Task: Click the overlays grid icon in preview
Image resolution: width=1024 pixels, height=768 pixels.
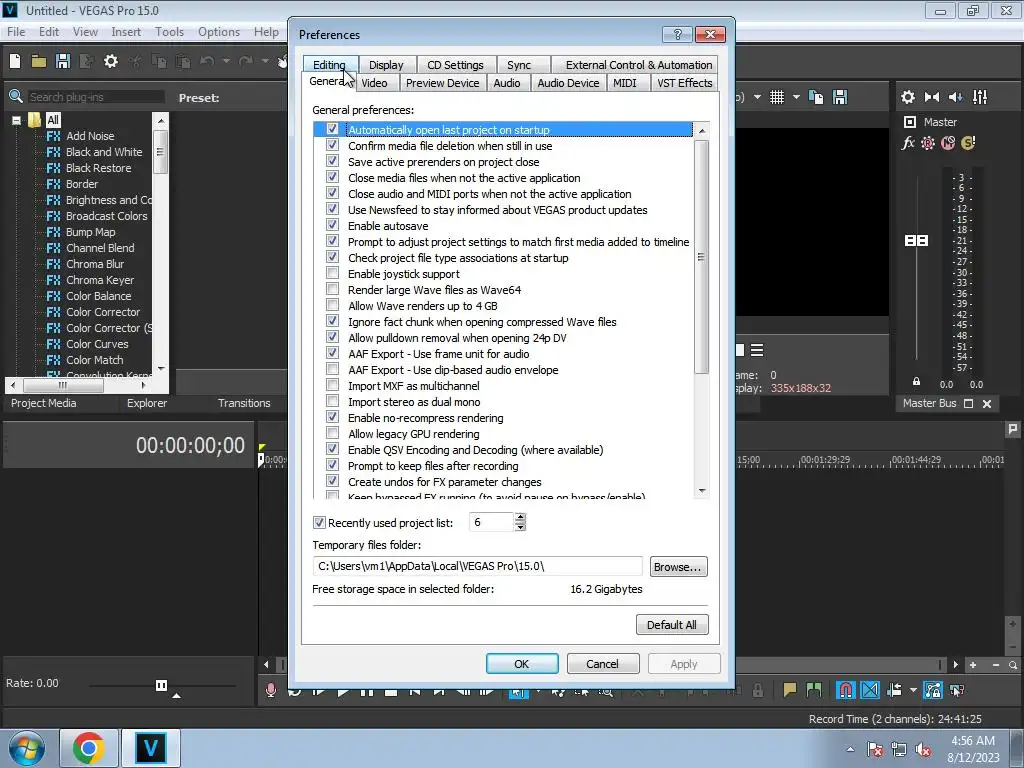Action: click(x=776, y=97)
